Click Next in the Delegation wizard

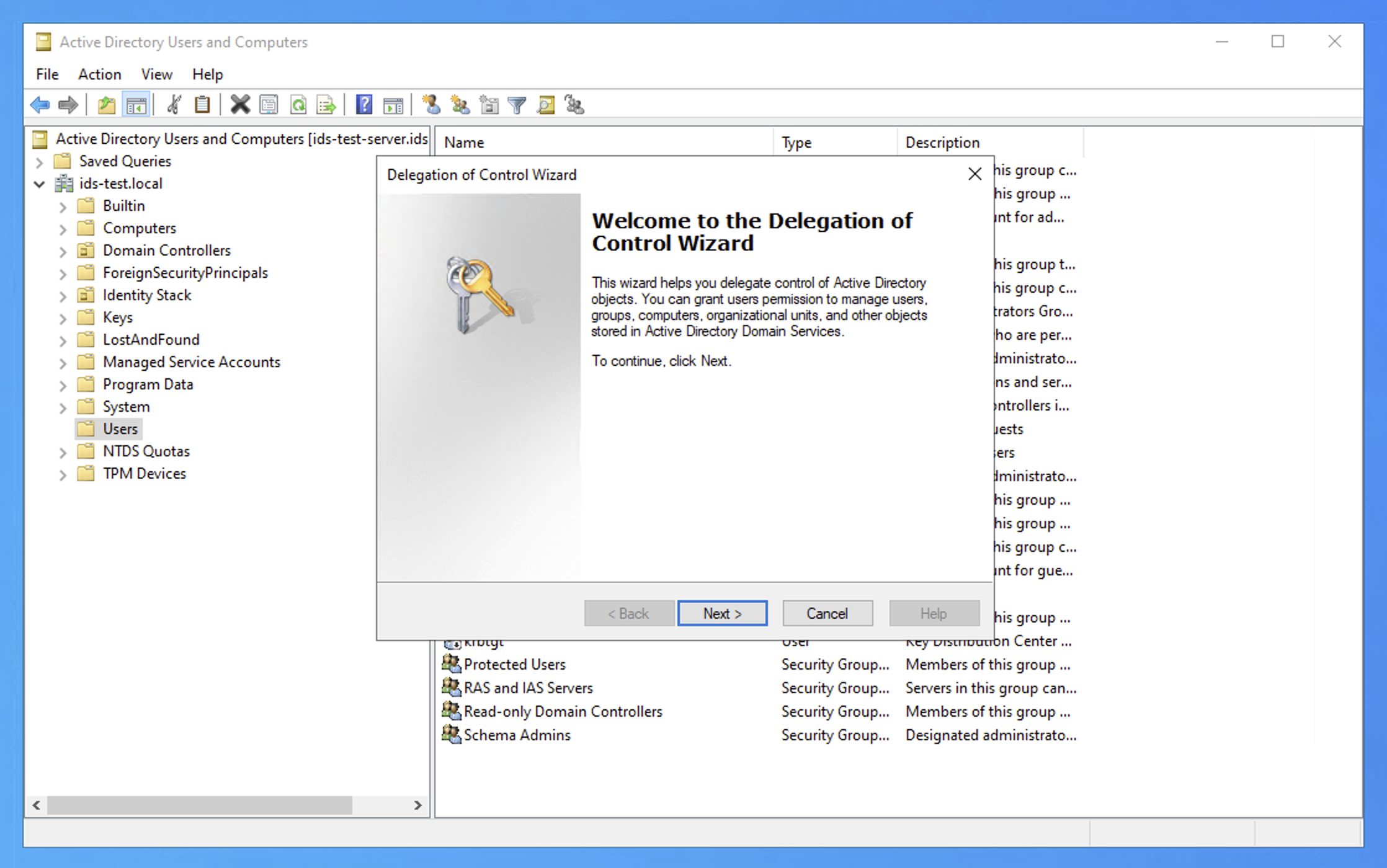(x=723, y=613)
